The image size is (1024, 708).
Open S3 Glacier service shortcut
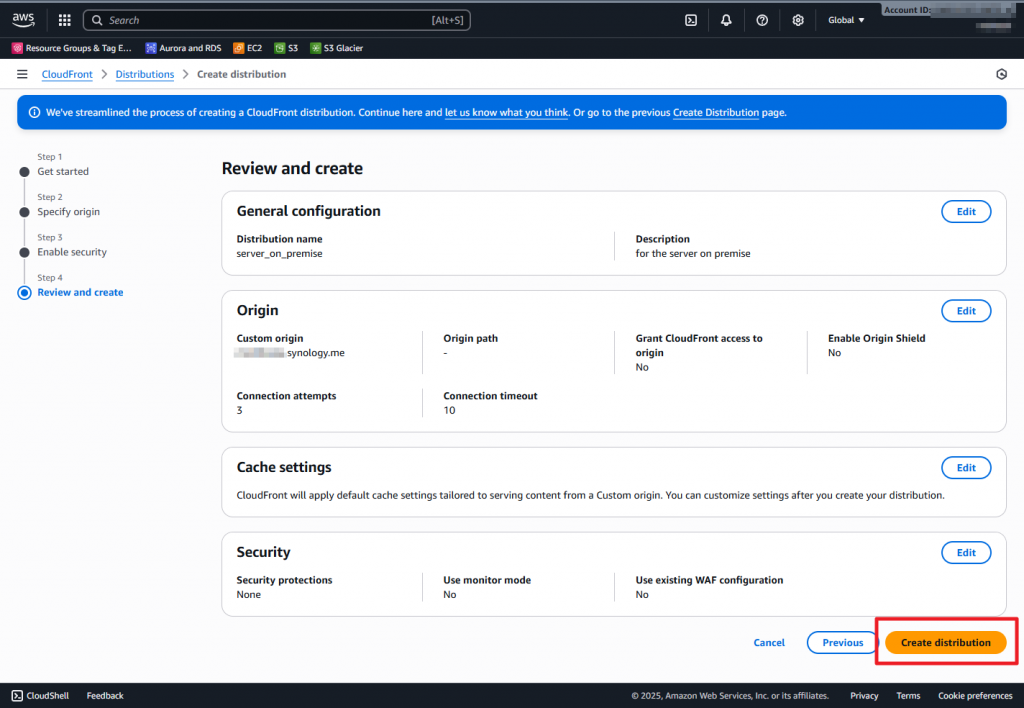click(337, 48)
